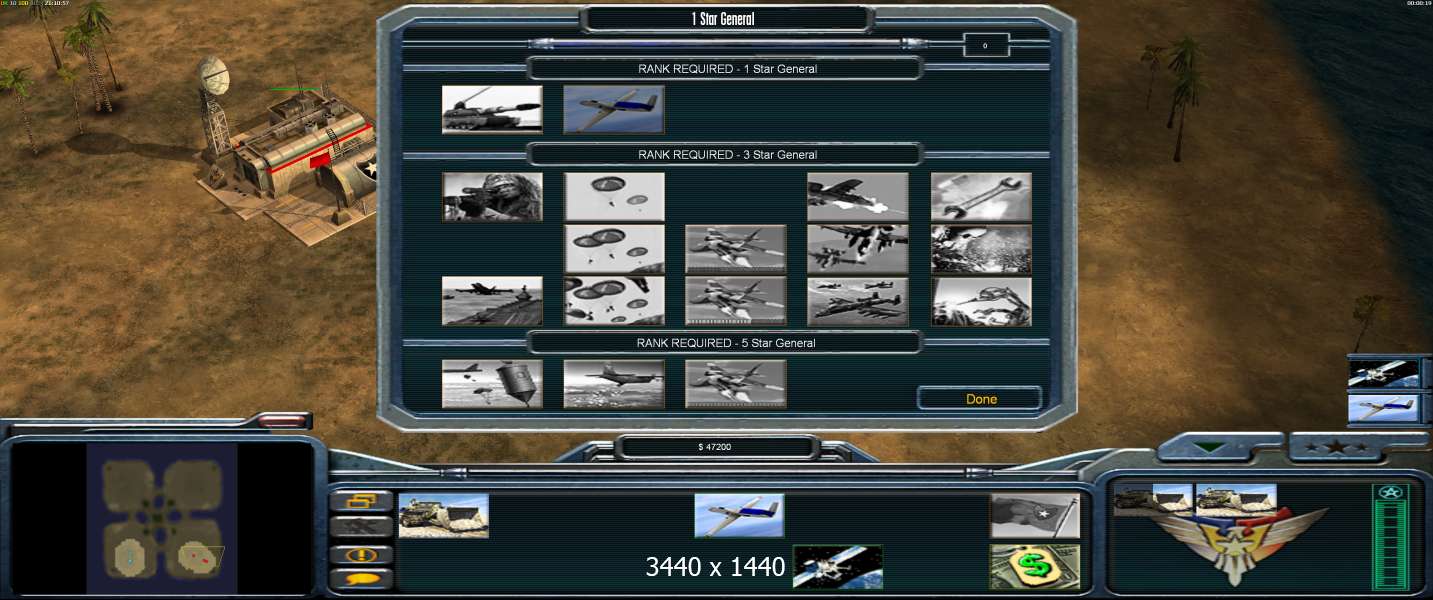Click 'RANK REQUIRED - 1 Star General' header
Screen dimensions: 1433x600
pos(727,69)
